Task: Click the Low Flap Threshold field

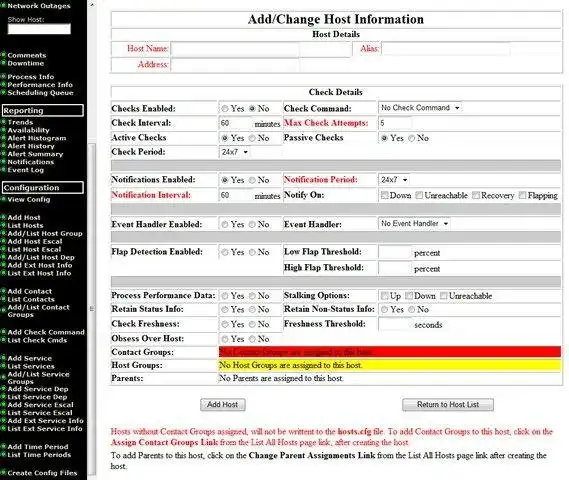Action: coord(395,252)
